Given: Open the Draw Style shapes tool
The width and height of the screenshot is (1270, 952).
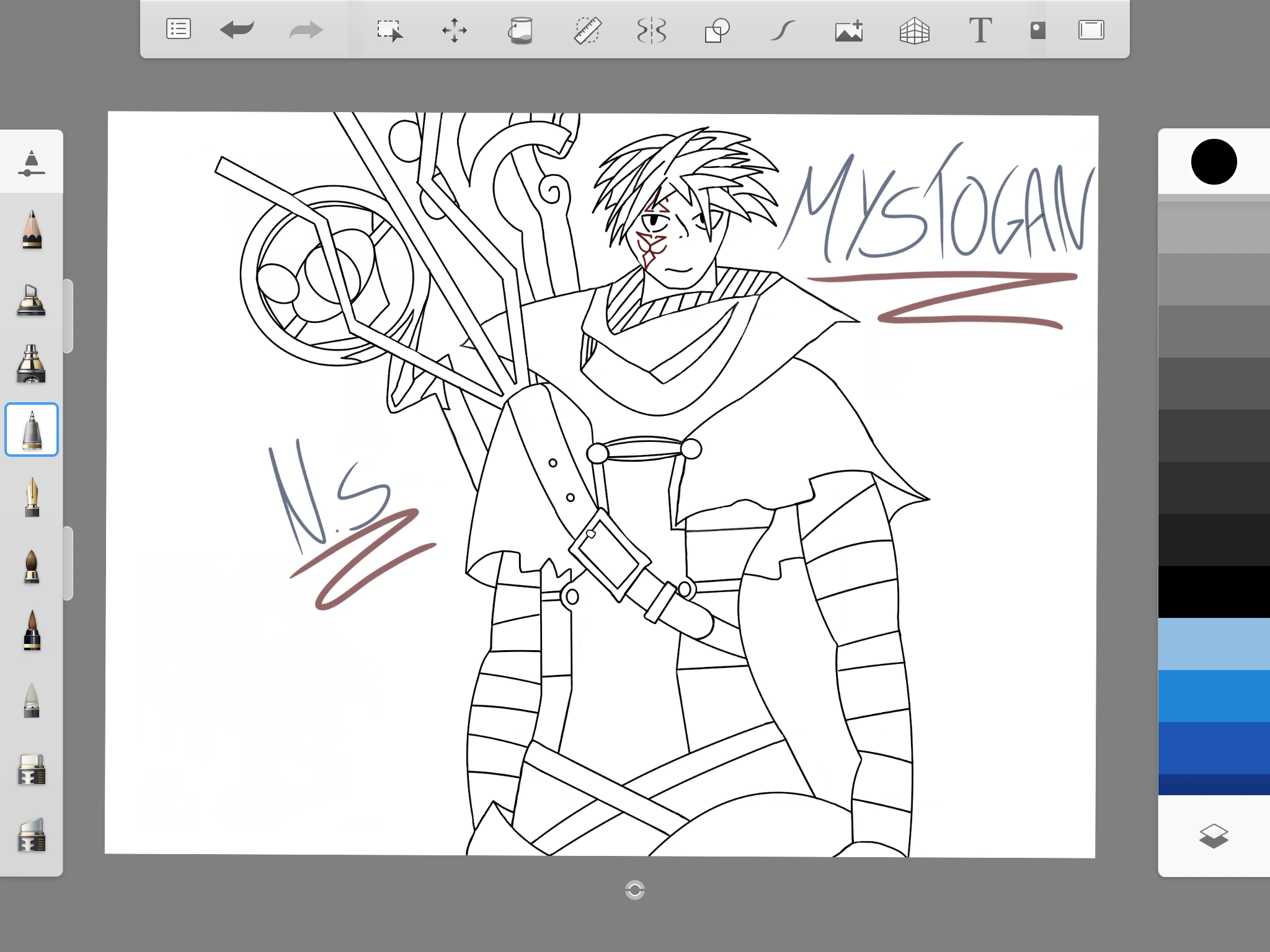Looking at the screenshot, I should click(717, 30).
